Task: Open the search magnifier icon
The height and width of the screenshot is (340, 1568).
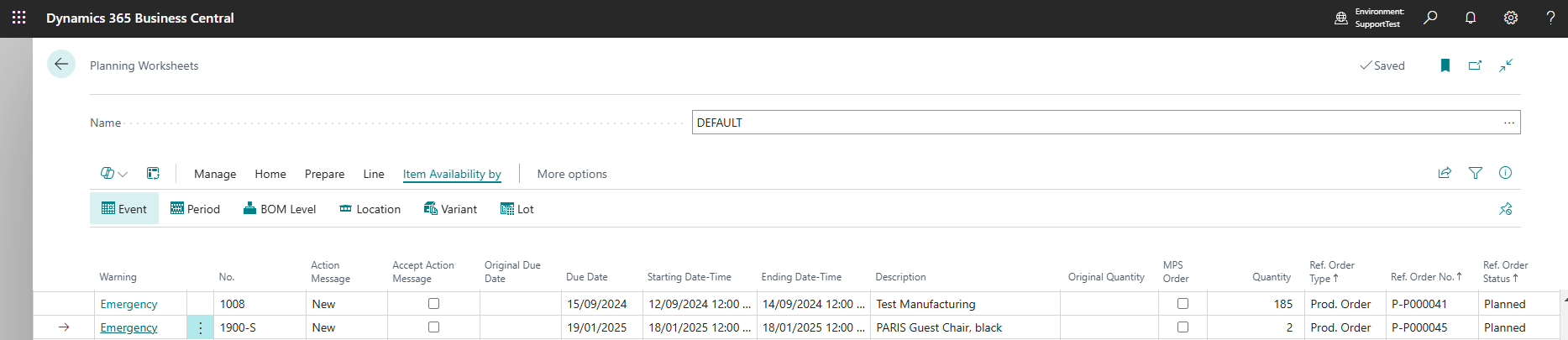Action: 1430,18
